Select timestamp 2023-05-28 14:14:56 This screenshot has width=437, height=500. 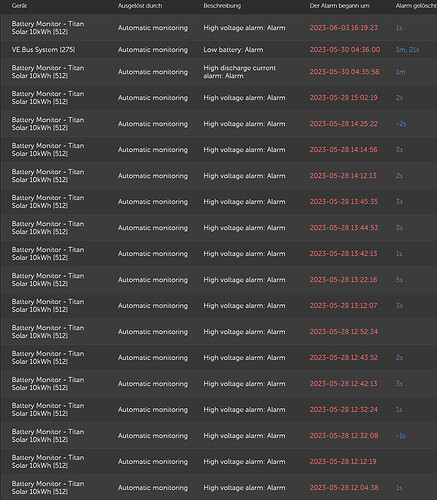coord(343,150)
